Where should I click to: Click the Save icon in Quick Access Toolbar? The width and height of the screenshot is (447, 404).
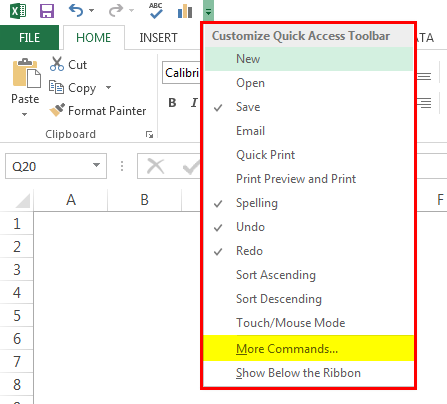click(x=47, y=11)
